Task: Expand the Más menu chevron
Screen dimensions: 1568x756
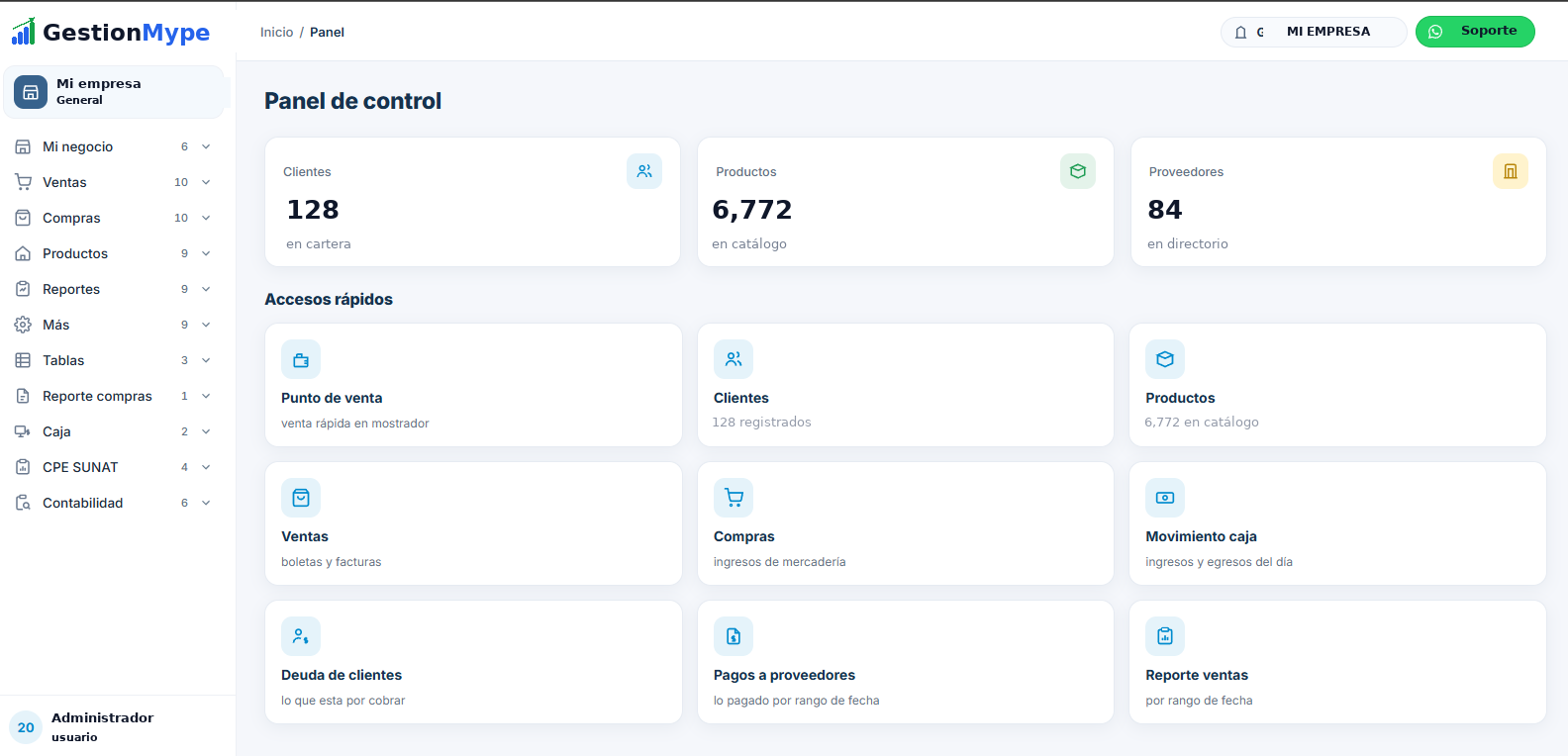Action: (206, 325)
